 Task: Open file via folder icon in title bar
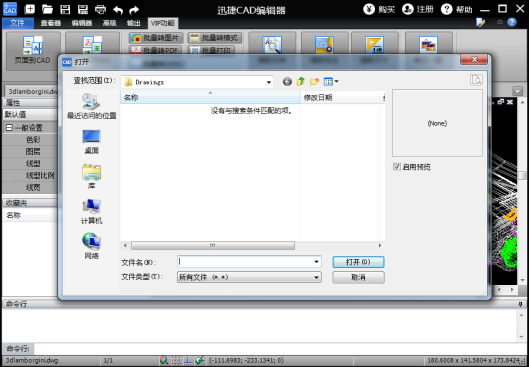coord(47,9)
